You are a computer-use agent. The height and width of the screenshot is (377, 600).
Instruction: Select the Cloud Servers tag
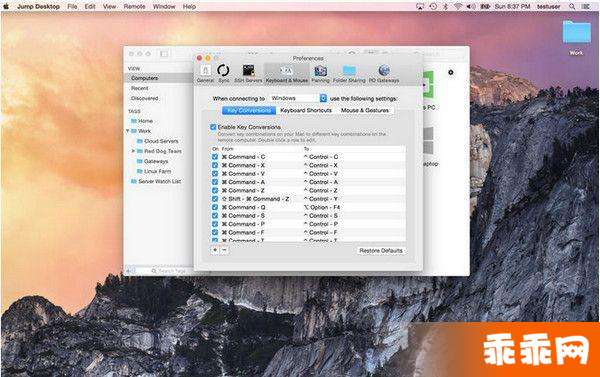pos(161,141)
